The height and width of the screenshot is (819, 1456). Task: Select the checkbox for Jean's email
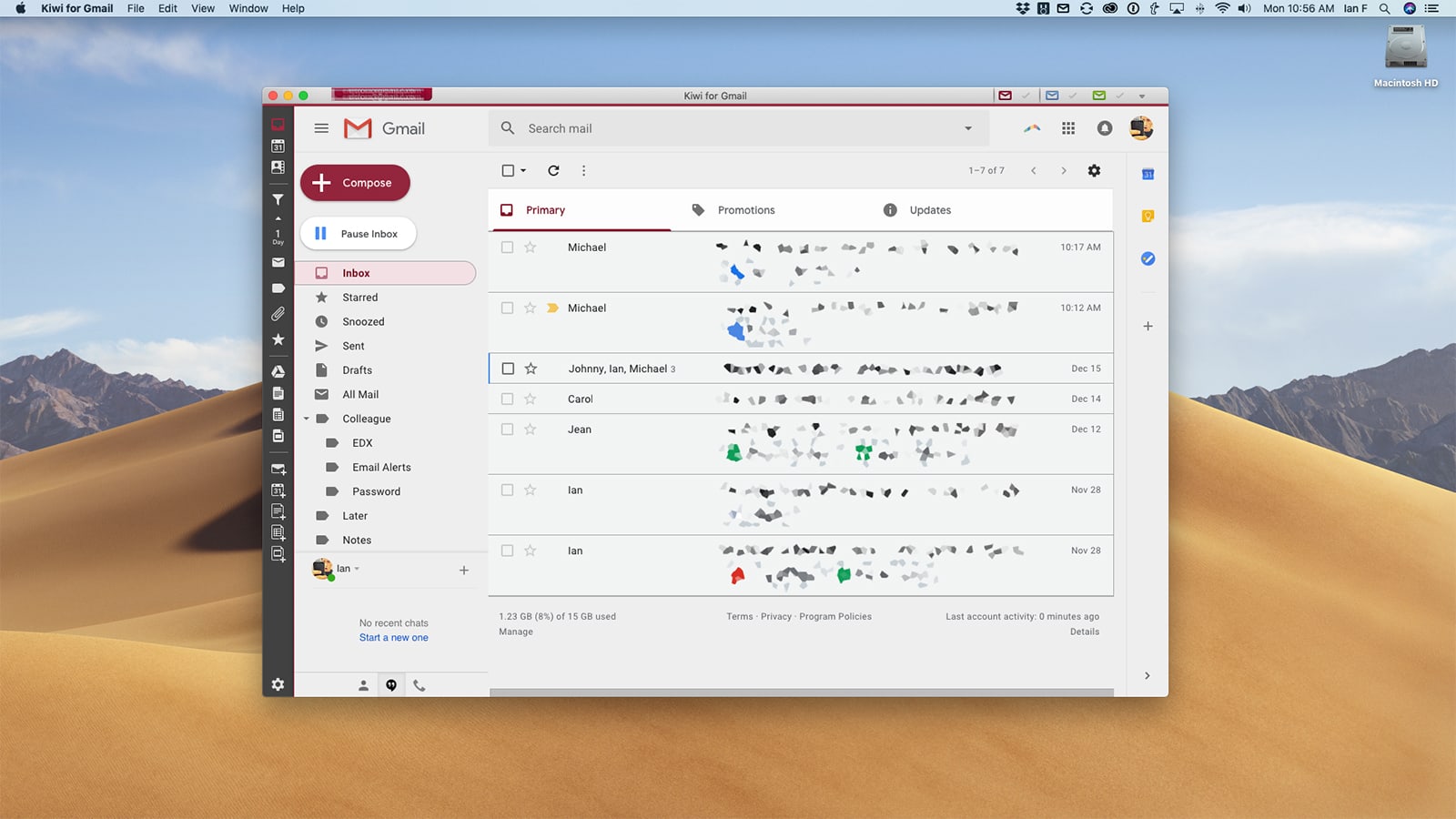pyautogui.click(x=508, y=430)
